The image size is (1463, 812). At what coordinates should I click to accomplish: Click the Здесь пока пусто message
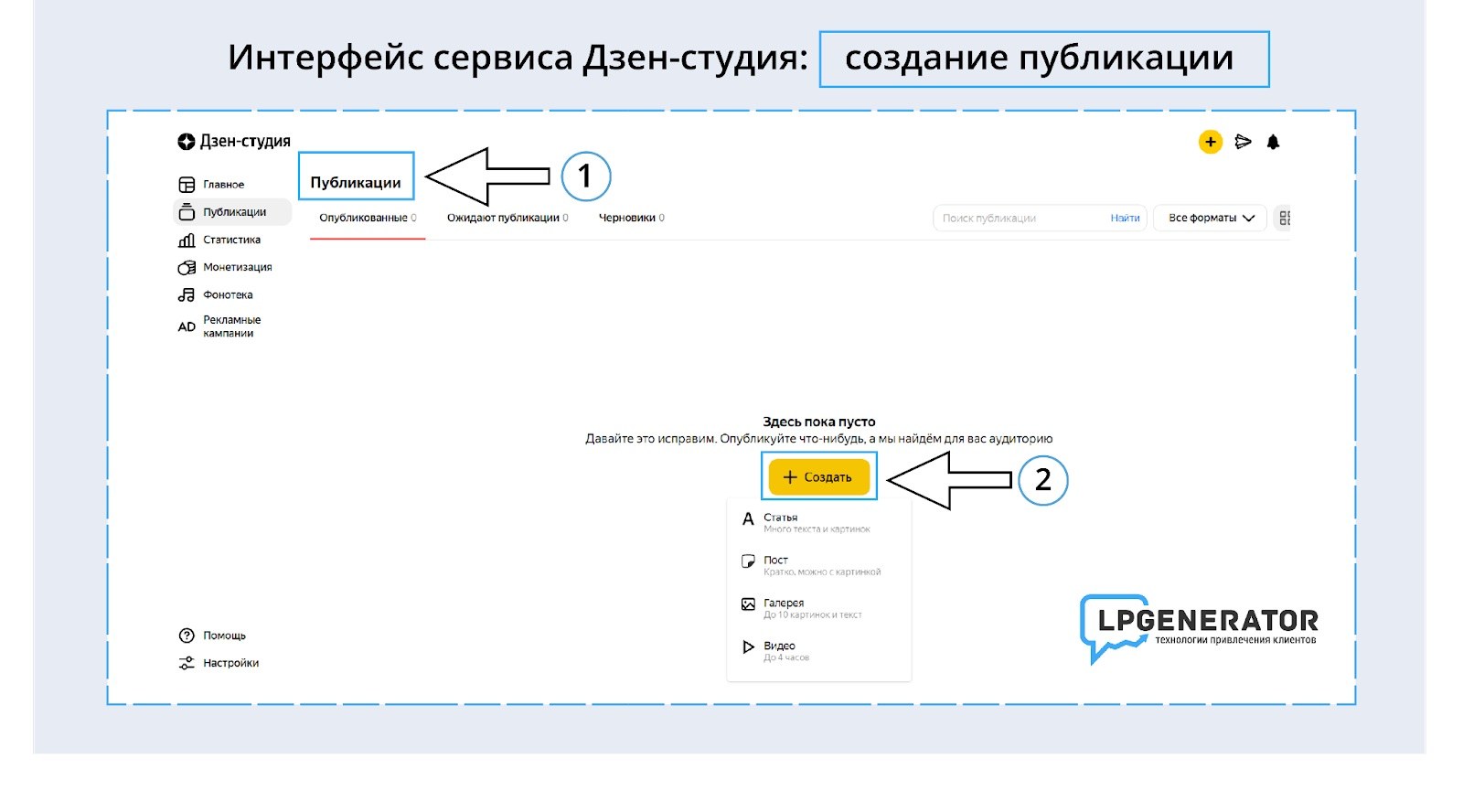[x=819, y=422]
